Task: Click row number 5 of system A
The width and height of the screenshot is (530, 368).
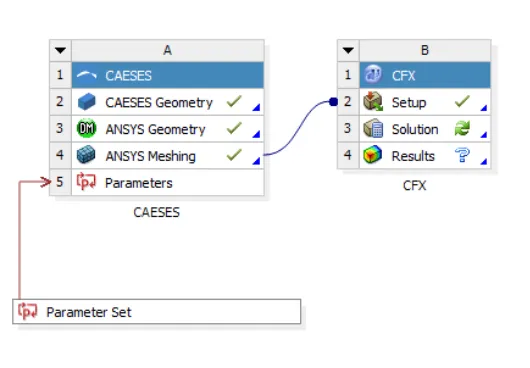Action: point(60,182)
